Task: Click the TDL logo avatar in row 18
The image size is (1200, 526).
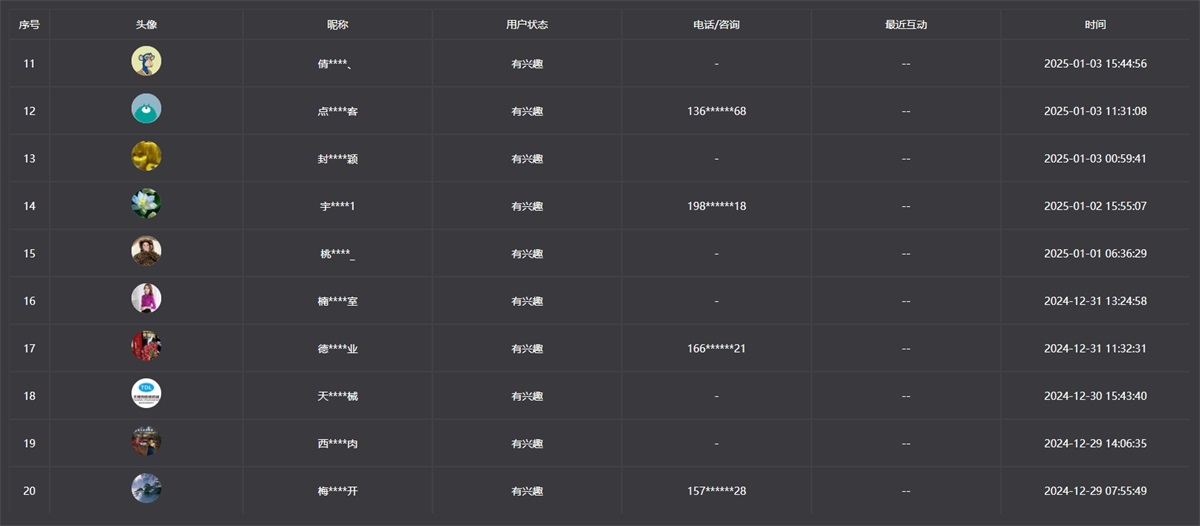Action: pyautogui.click(x=146, y=394)
